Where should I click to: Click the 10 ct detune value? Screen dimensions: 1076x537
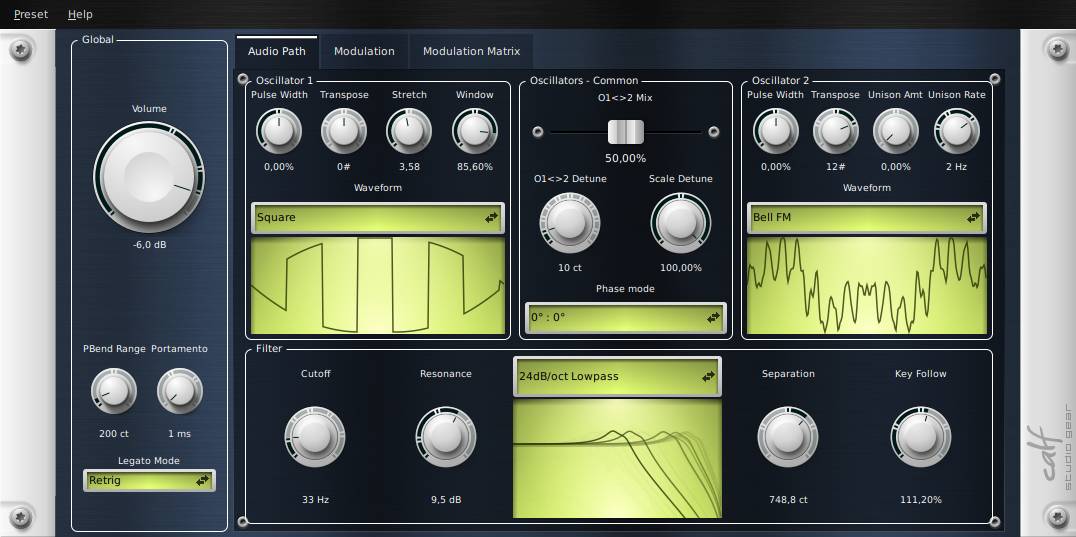click(570, 267)
